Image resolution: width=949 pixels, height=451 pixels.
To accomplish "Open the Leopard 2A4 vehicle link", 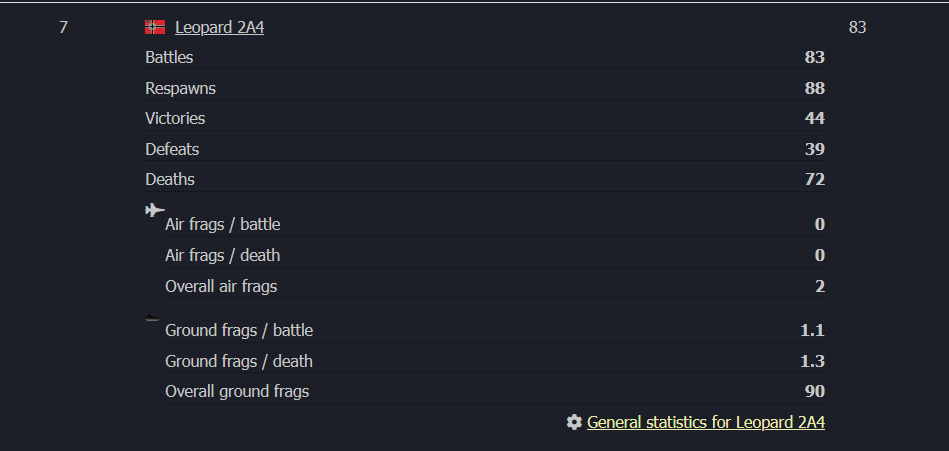I will 219,28.
